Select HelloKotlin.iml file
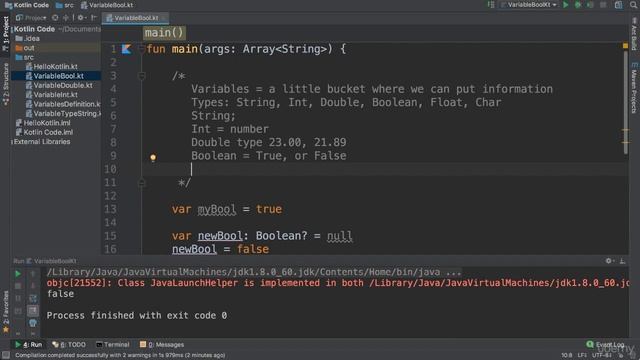Viewport: 640px width, 360px height. [43, 123]
